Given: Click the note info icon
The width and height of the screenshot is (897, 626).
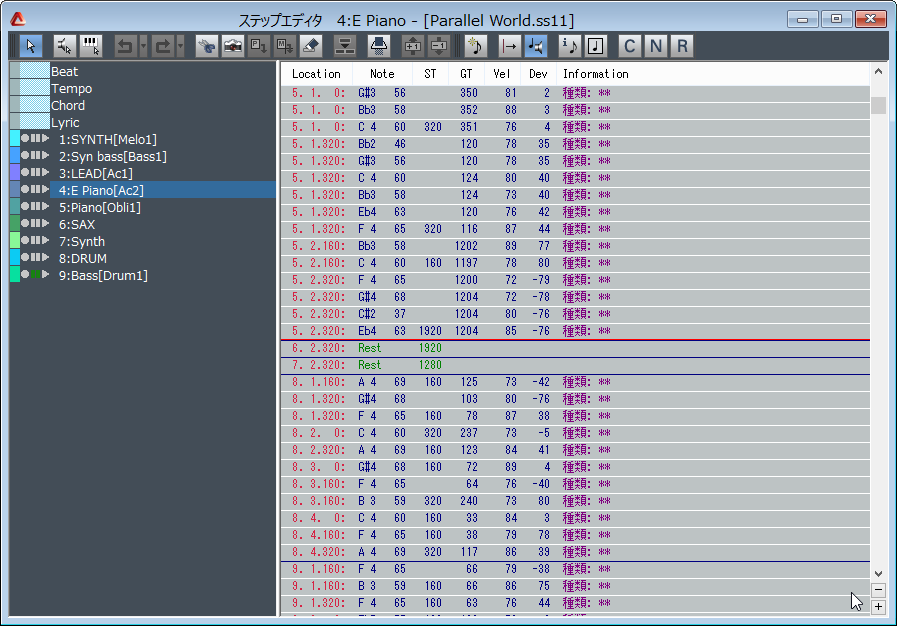Looking at the screenshot, I should pyautogui.click(x=569, y=46).
